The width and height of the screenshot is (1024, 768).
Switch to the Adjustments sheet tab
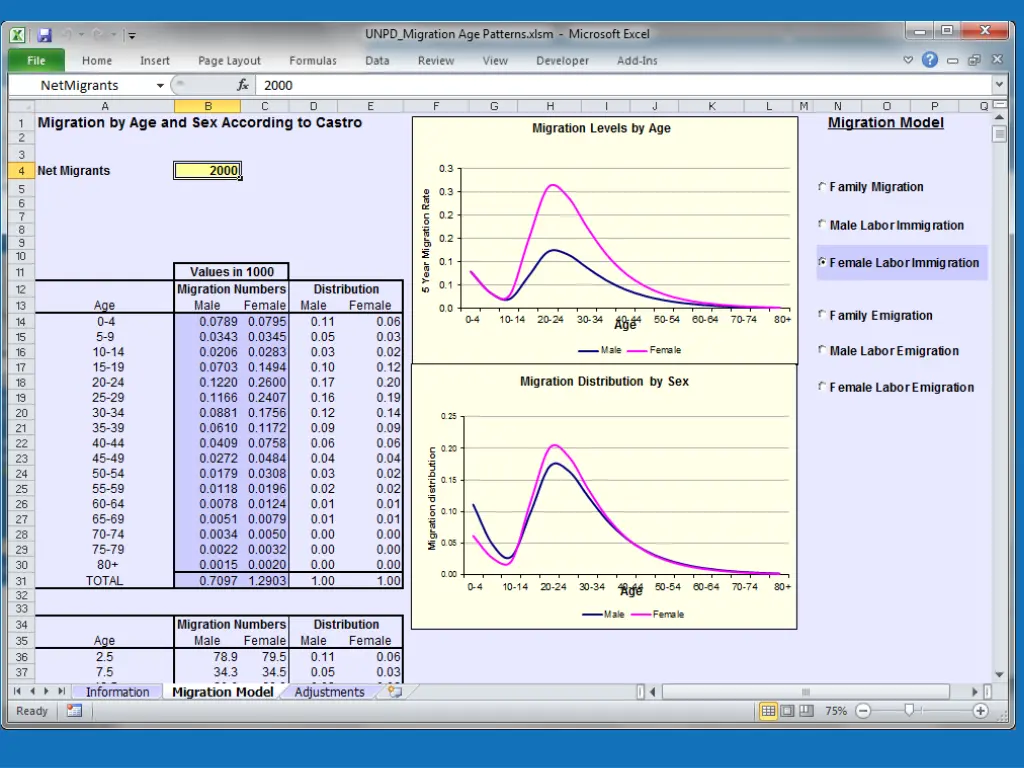[329, 692]
